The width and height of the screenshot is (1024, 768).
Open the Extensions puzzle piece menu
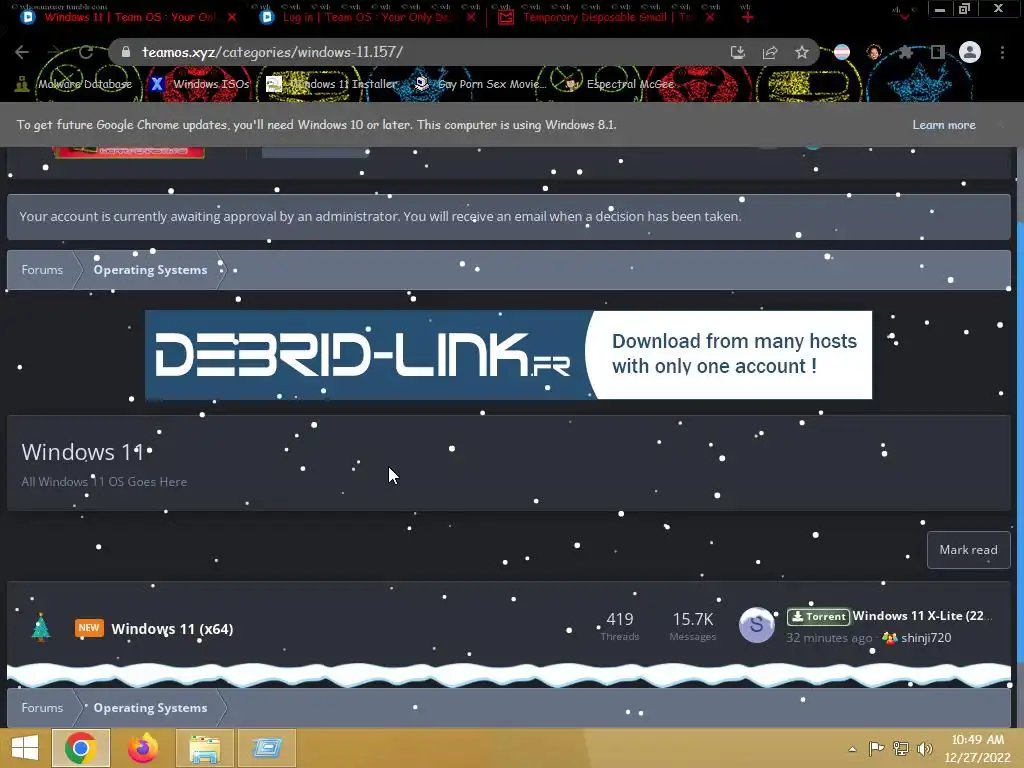[x=906, y=52]
